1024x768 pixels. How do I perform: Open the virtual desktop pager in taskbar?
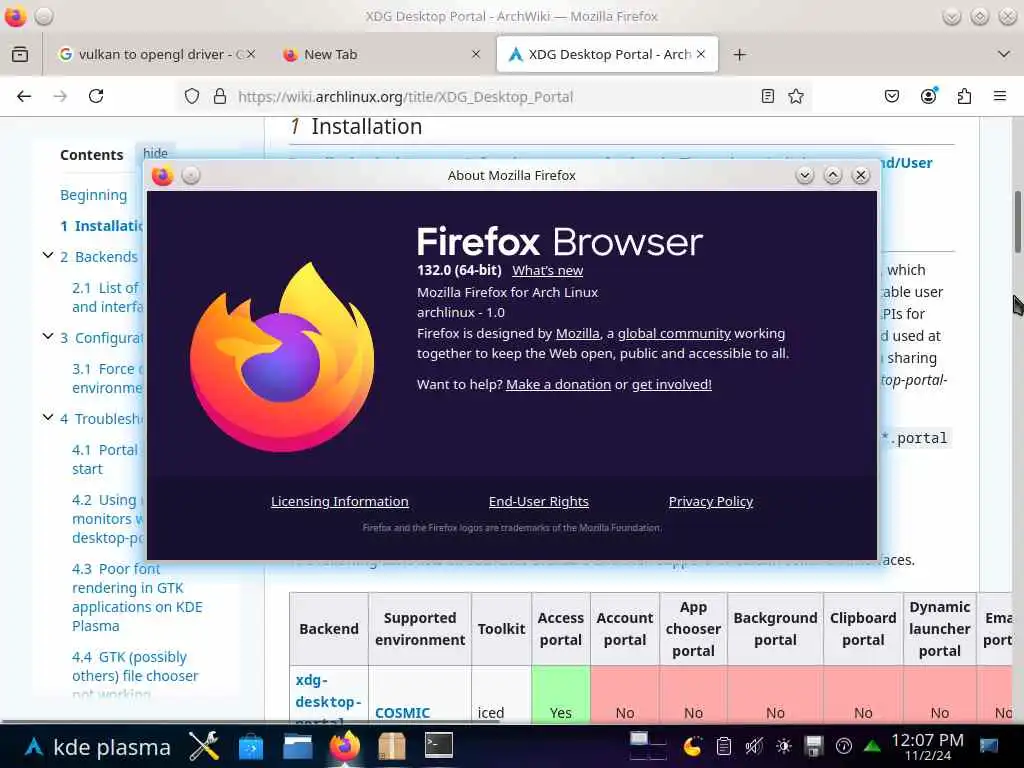pyautogui.click(x=648, y=746)
